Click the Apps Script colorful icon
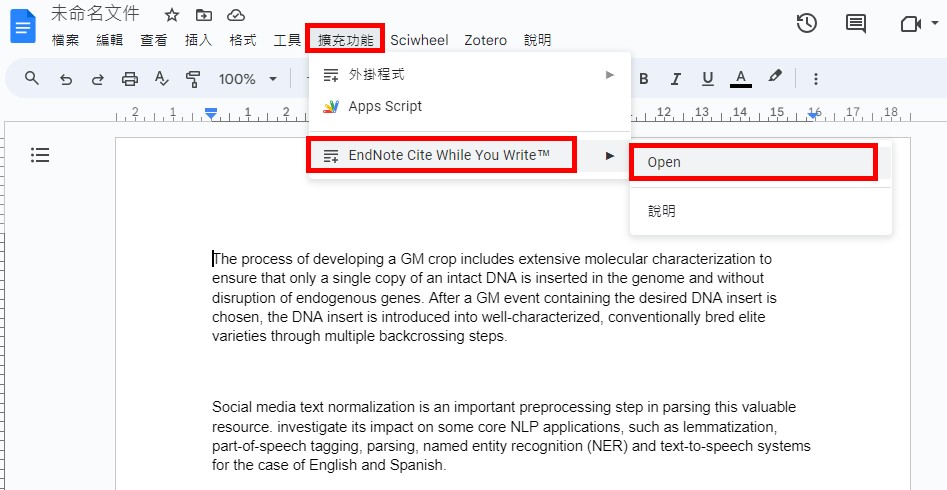The height and width of the screenshot is (490, 947). pos(330,107)
